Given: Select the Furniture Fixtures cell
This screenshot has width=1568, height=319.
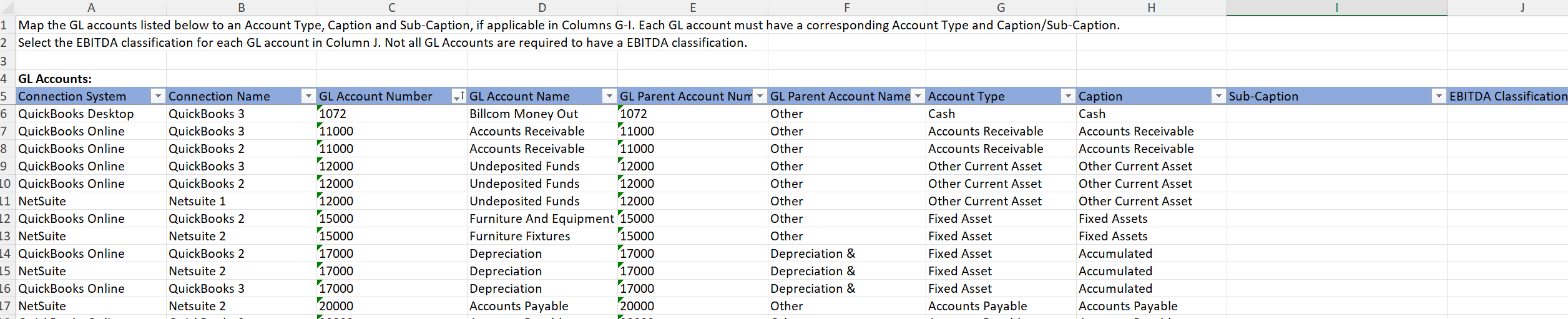Looking at the screenshot, I should [x=519, y=236].
